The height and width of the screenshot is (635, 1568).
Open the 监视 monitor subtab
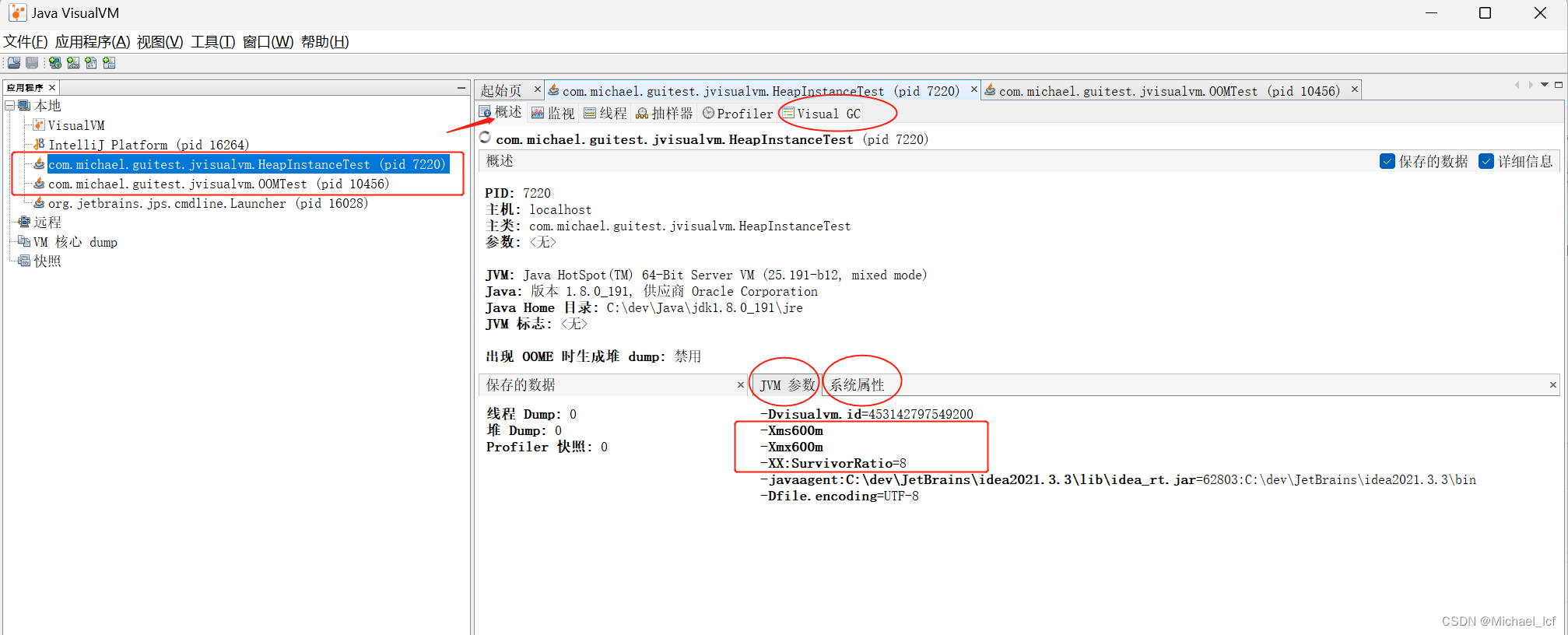552,114
